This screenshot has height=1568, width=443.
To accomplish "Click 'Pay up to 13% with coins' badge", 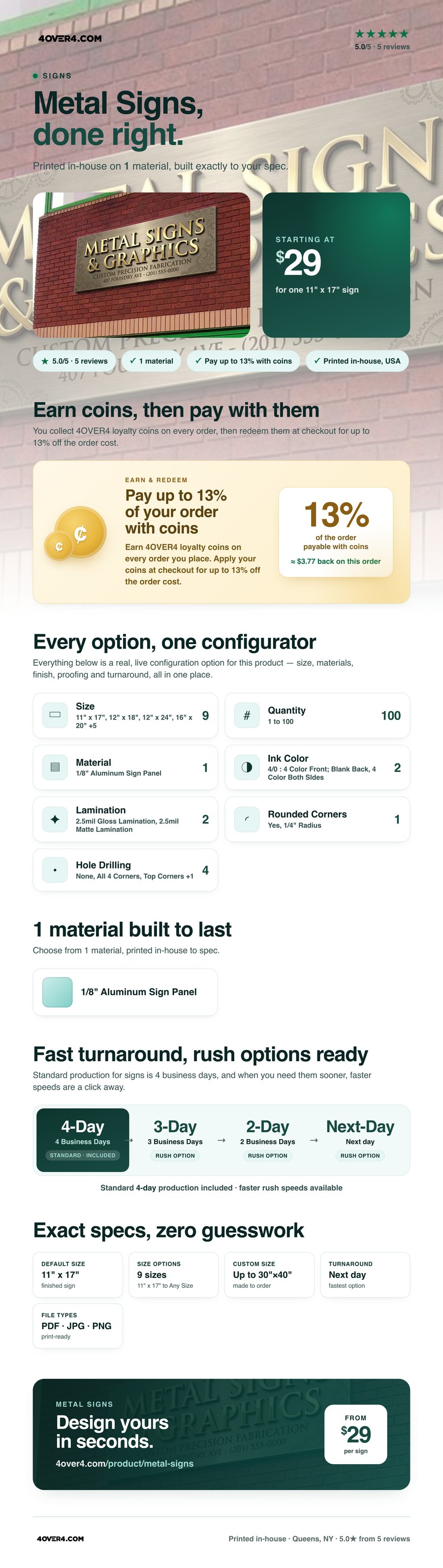I will coord(244,361).
